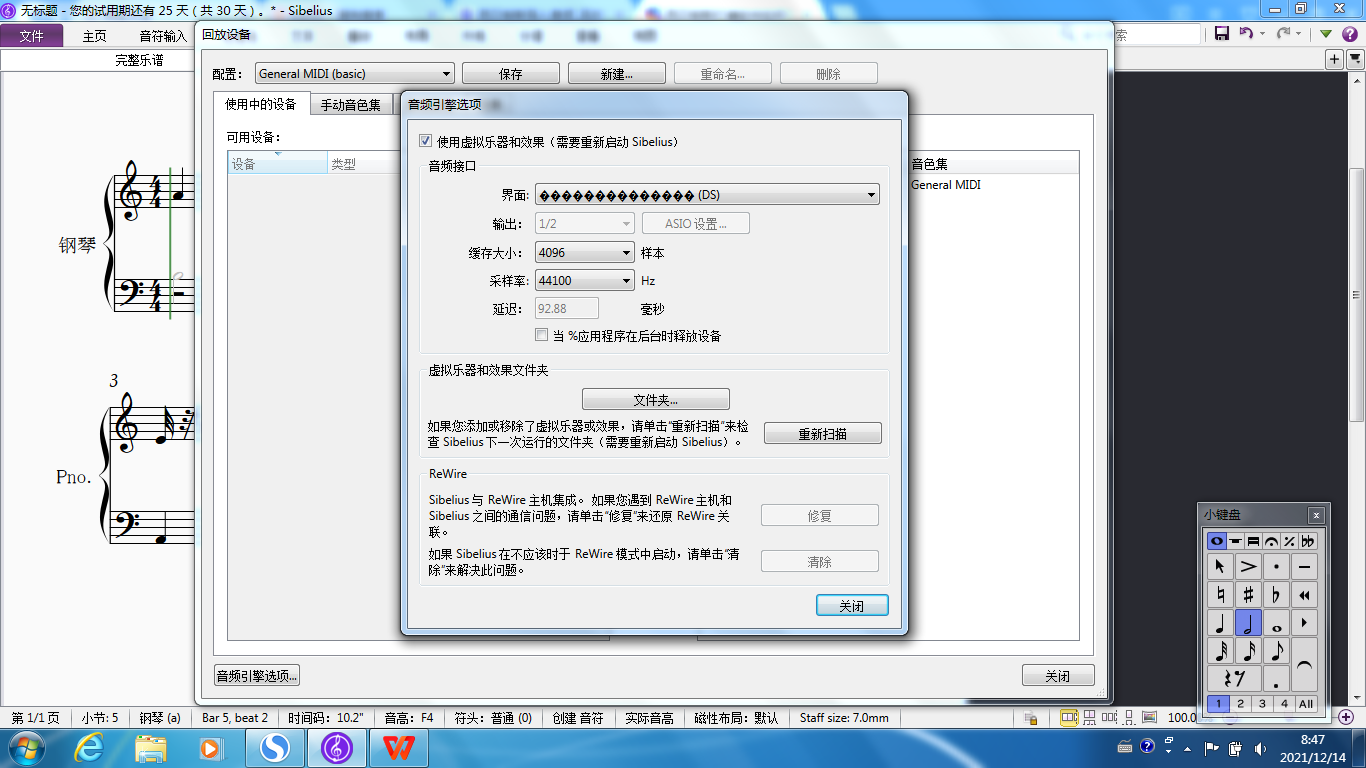Image resolution: width=1366 pixels, height=768 pixels.
Task: Switch to horizontal page spread view icon
Action: tap(1069, 717)
